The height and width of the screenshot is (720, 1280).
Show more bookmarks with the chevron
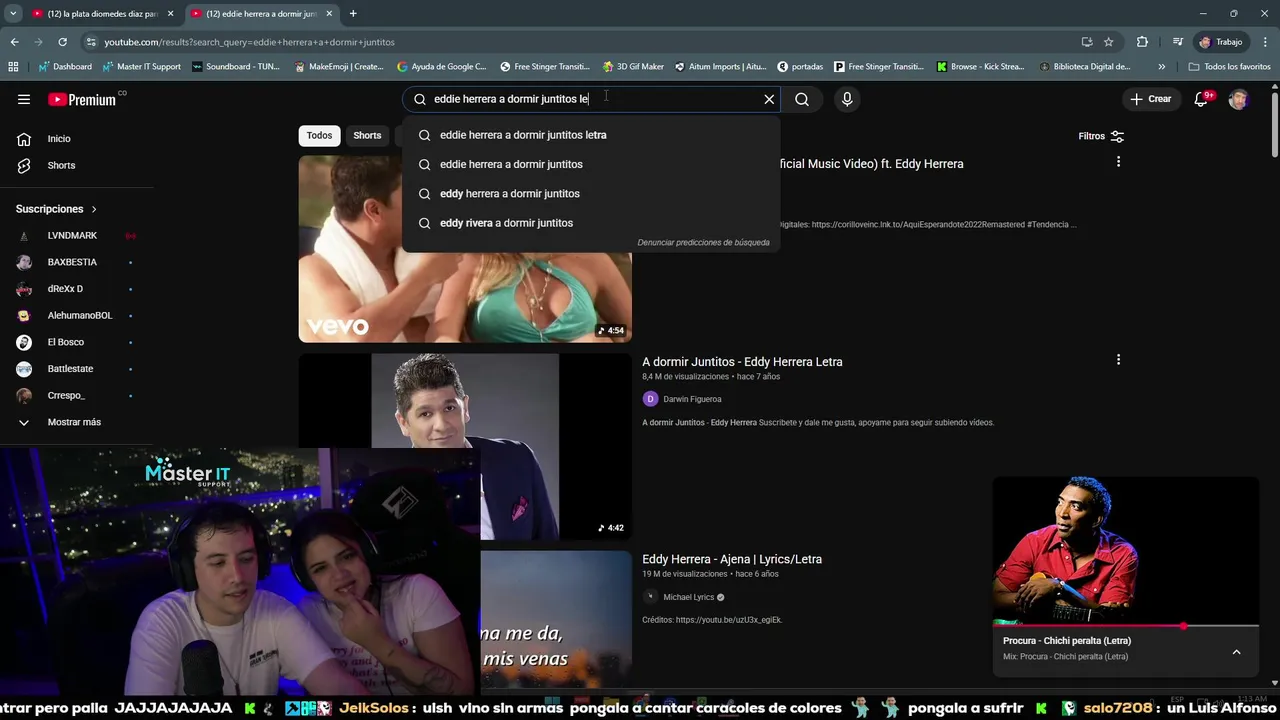pos(1161,67)
